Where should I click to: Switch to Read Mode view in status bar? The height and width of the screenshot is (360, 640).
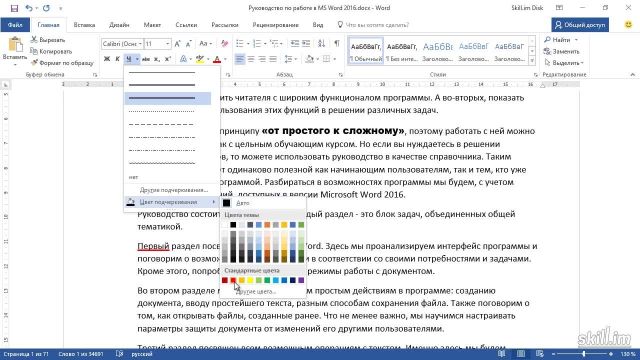(x=502, y=354)
